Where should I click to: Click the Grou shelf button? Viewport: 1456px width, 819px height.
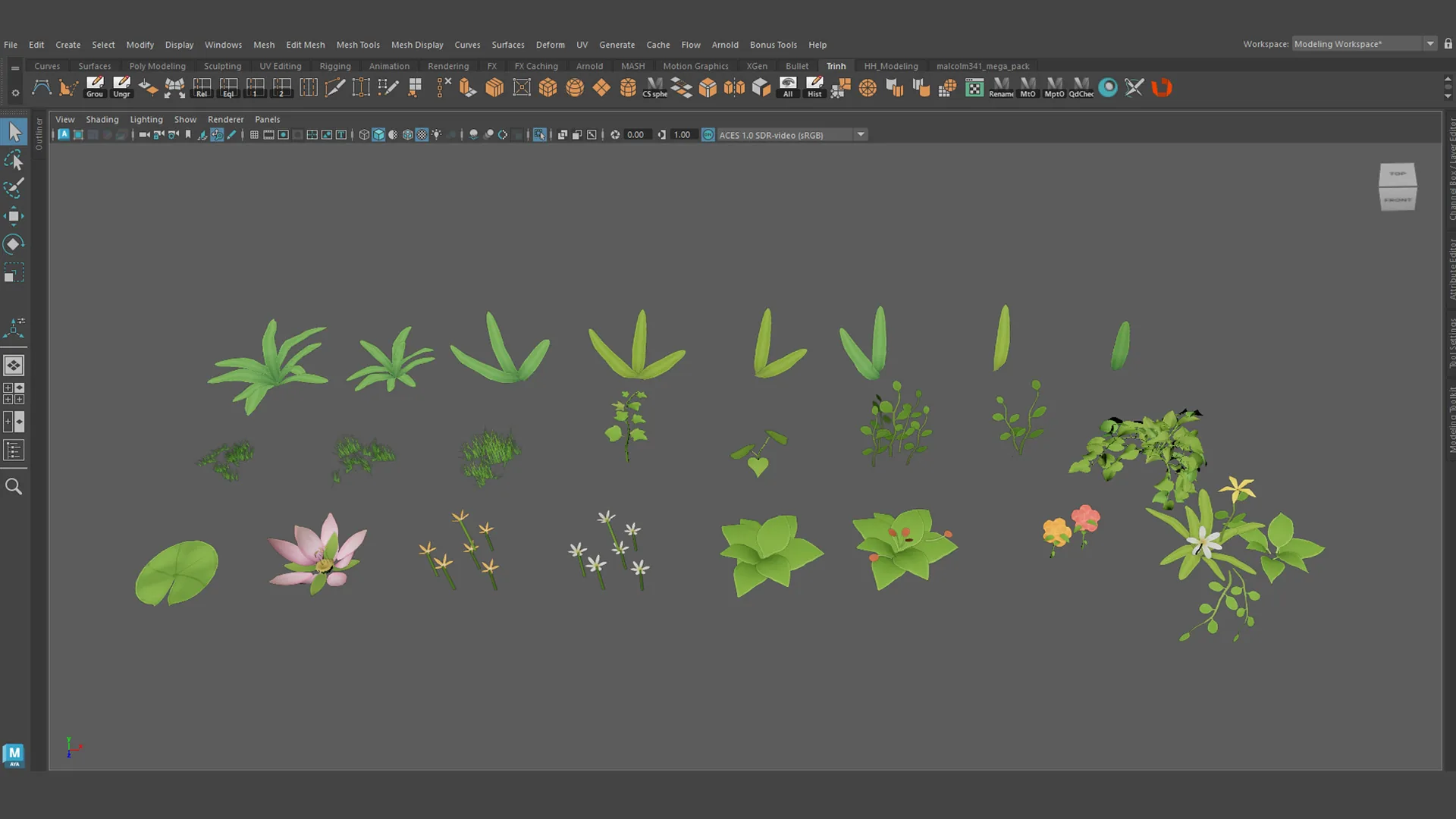95,87
